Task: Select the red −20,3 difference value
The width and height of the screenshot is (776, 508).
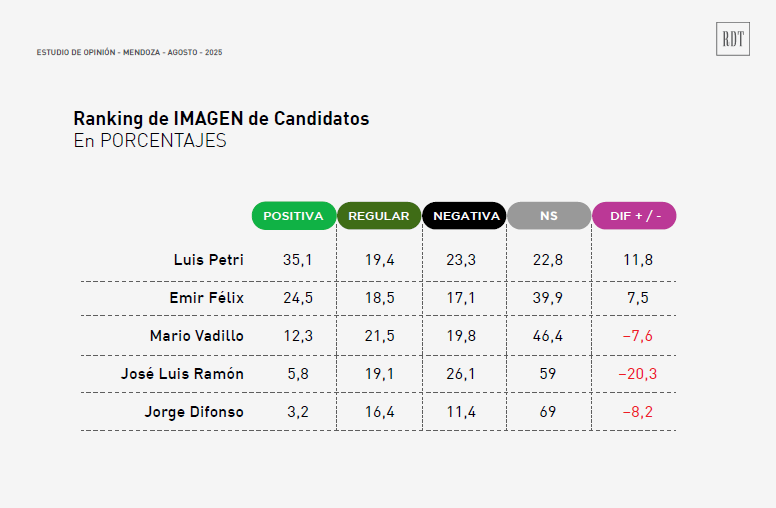Action: coord(637,374)
